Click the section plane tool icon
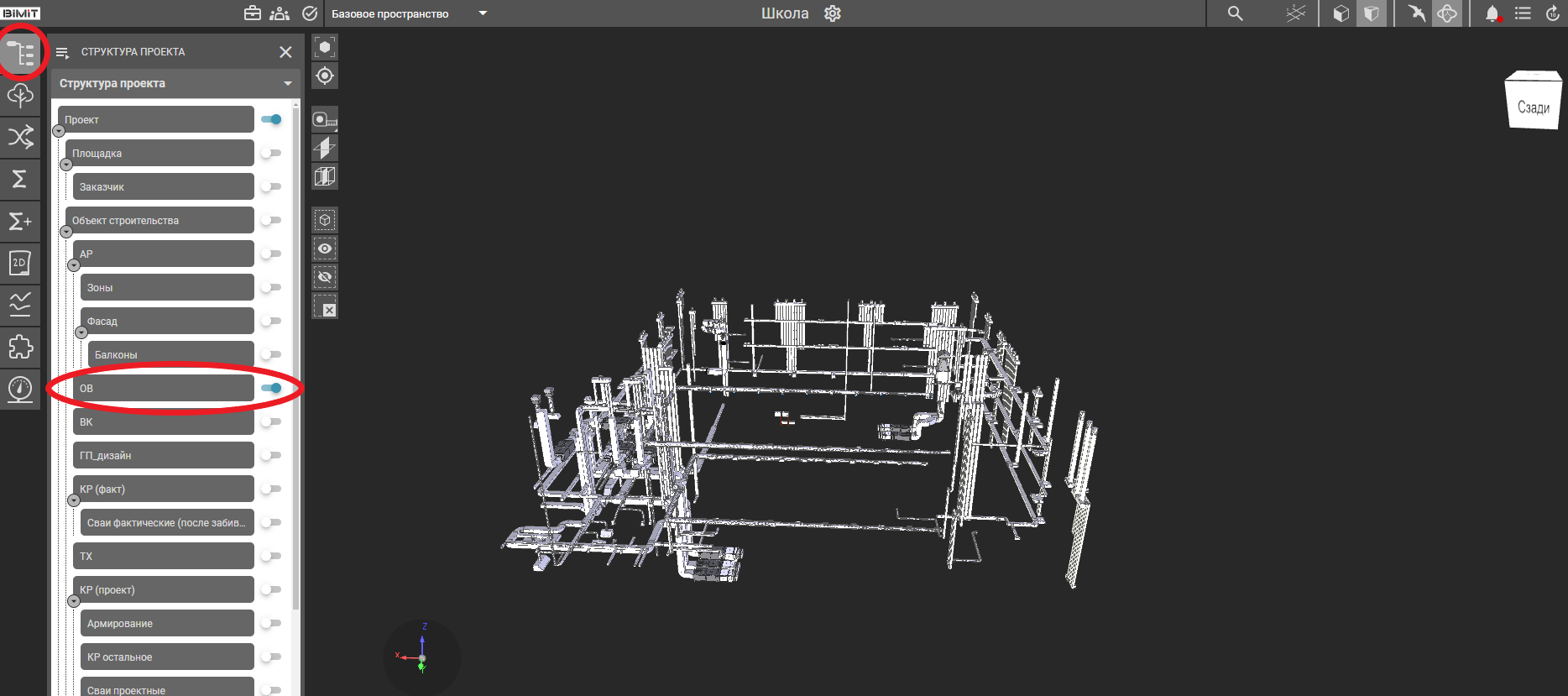1568x696 pixels. pyautogui.click(x=325, y=148)
